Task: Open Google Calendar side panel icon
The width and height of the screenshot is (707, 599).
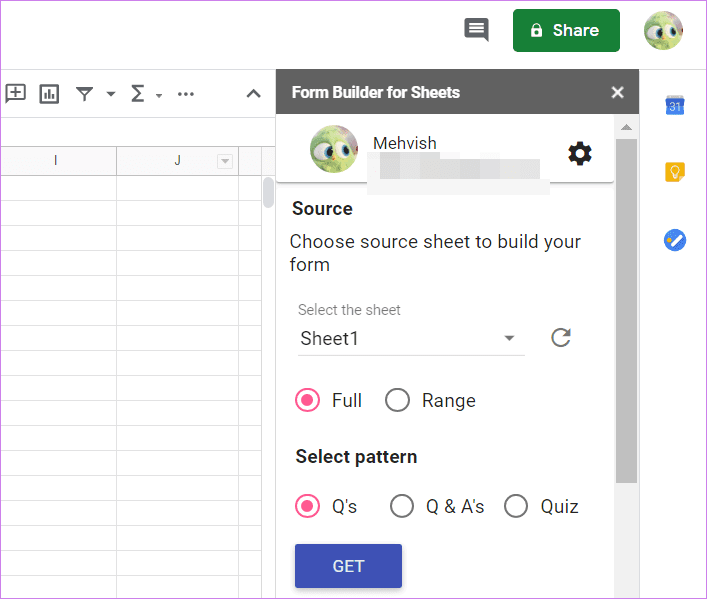Action: [x=675, y=106]
